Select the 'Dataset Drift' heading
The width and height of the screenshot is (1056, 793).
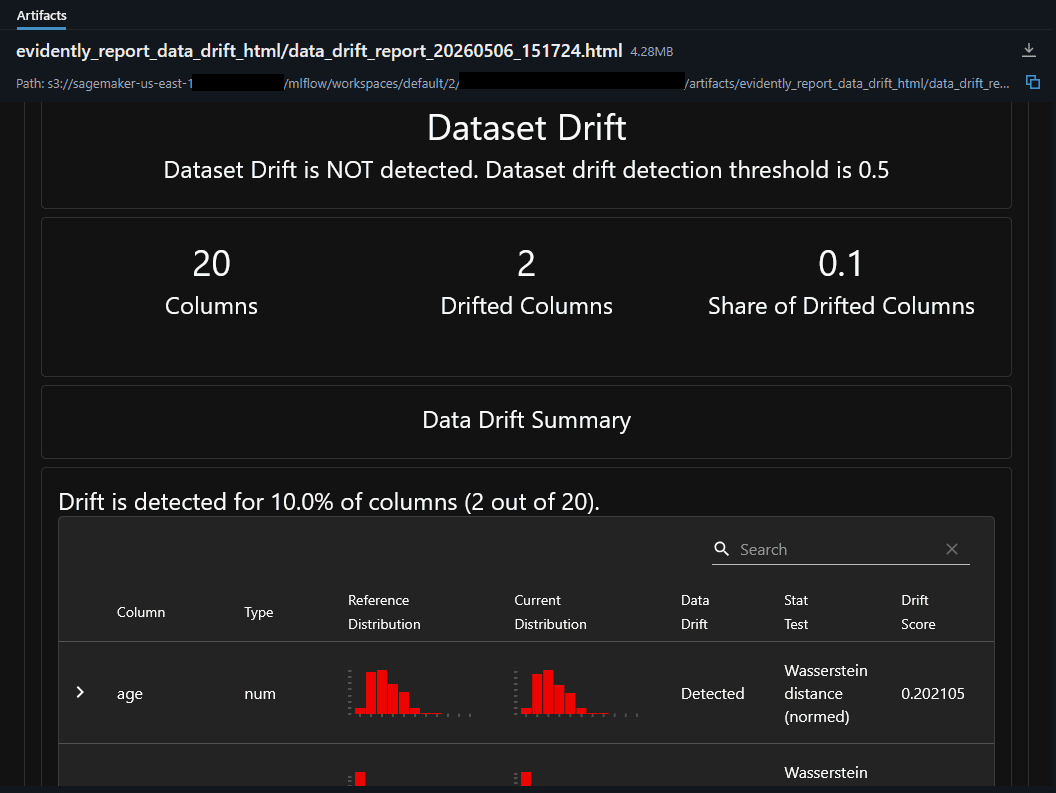click(527, 127)
